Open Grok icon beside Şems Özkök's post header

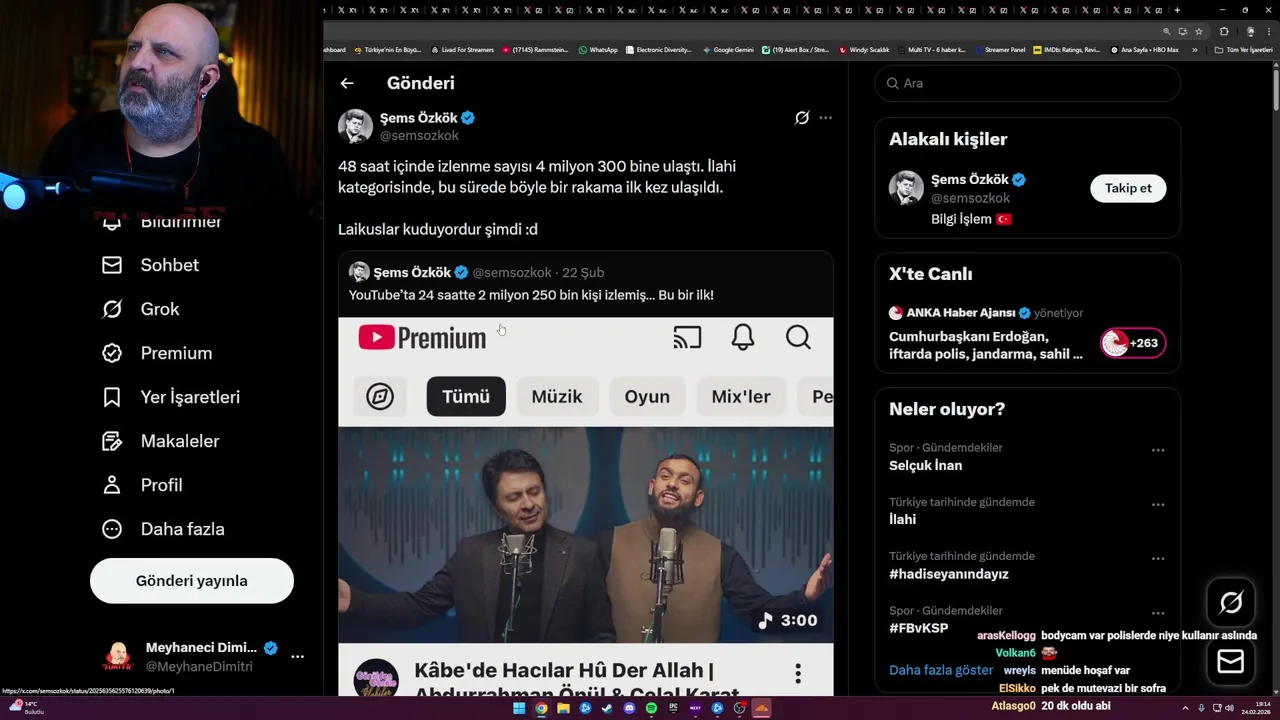(x=802, y=118)
